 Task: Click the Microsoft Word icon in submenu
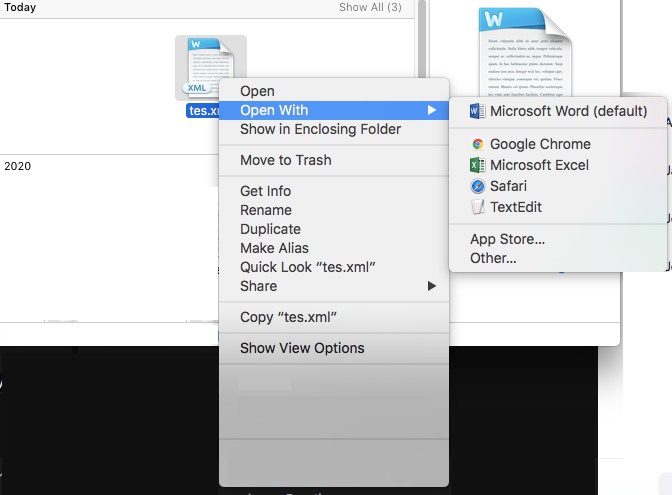[478, 111]
